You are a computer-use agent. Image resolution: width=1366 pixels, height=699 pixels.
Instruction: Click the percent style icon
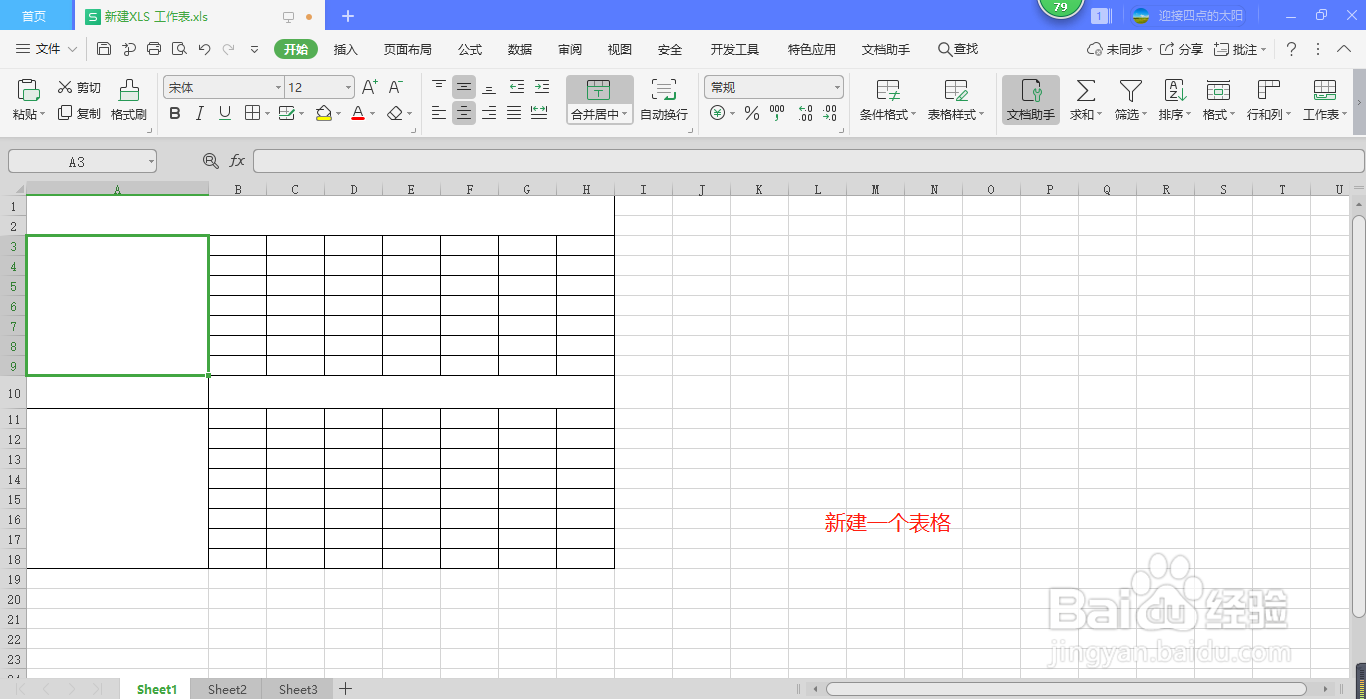(x=752, y=113)
